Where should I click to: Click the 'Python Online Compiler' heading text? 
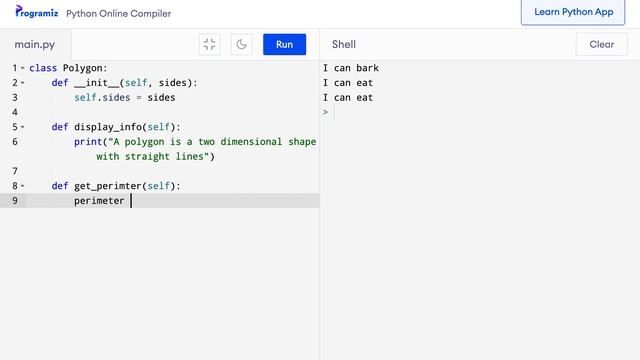[118, 13]
